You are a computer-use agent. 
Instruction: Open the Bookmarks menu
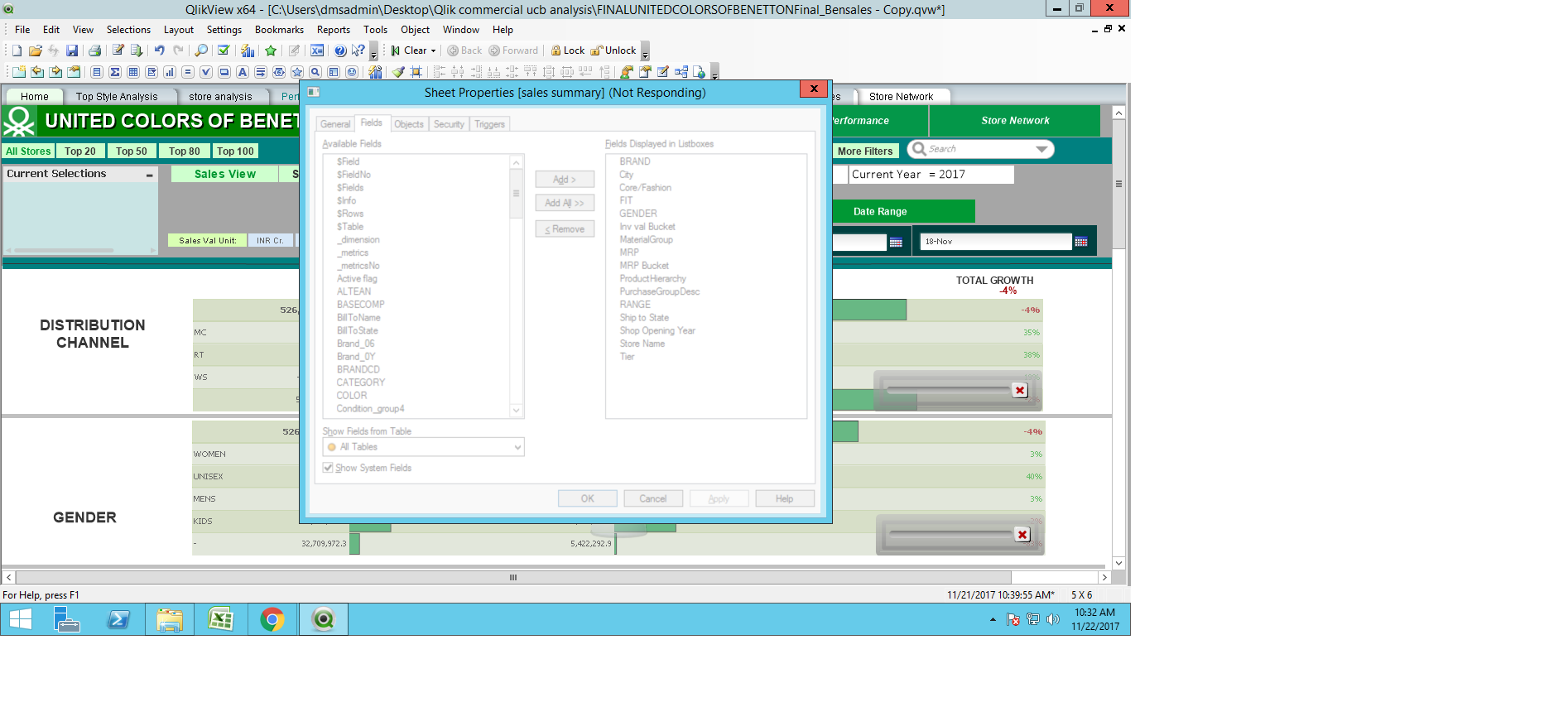click(x=279, y=30)
